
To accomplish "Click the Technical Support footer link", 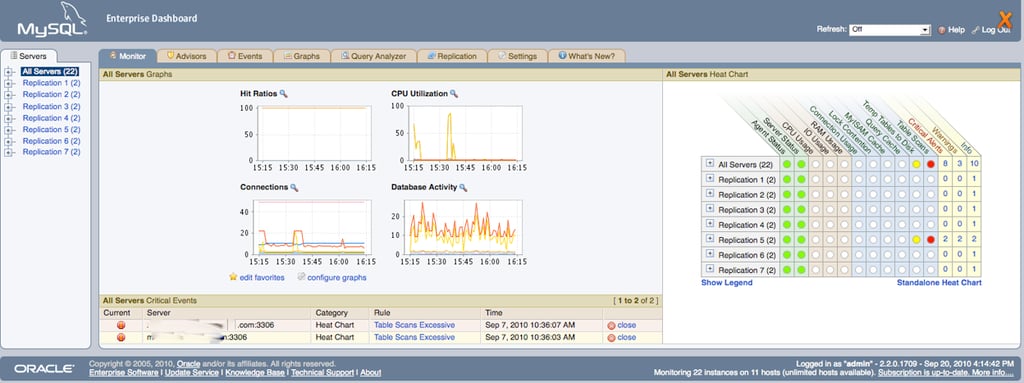I will pos(323,373).
